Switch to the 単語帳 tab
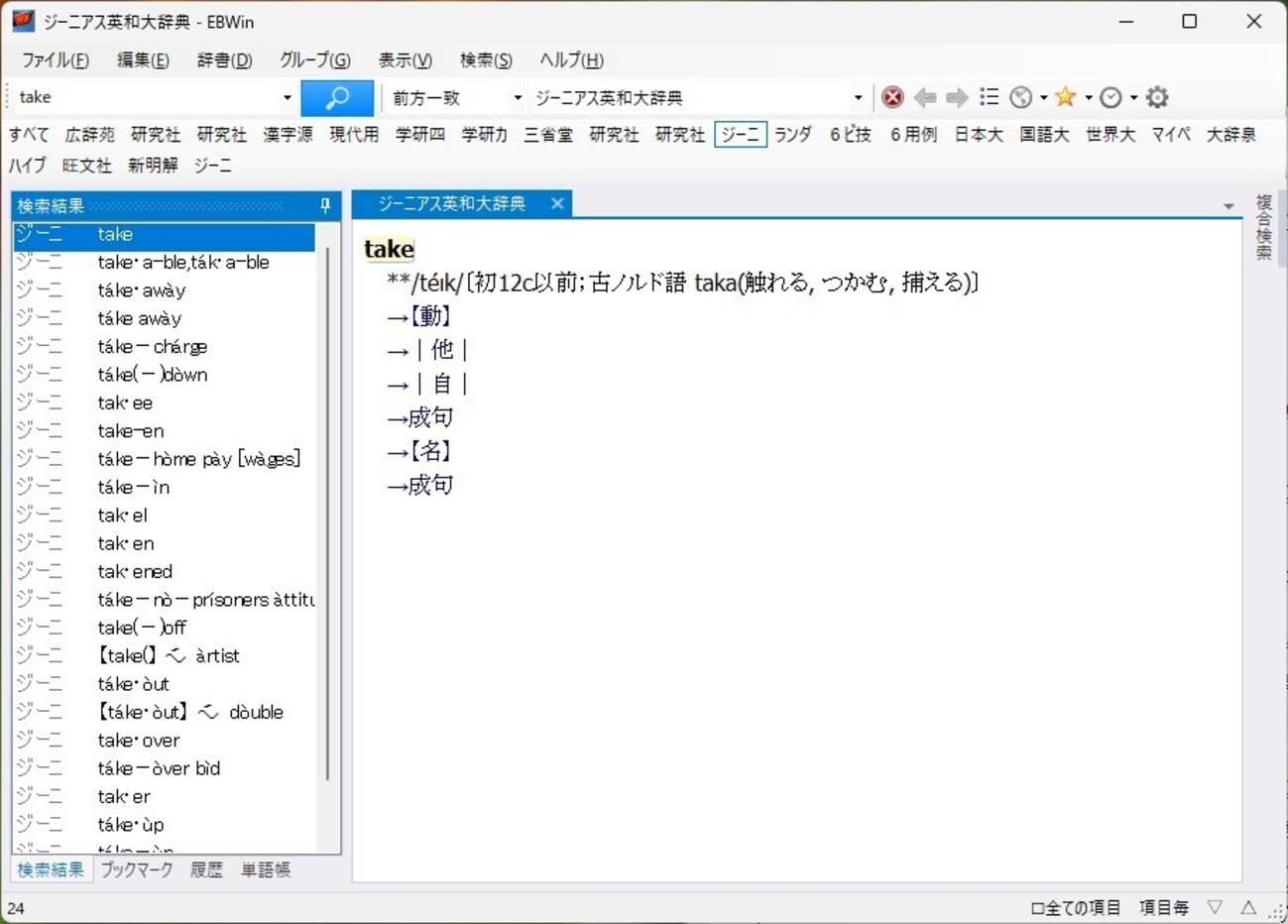This screenshot has height=924, width=1288. (266, 869)
